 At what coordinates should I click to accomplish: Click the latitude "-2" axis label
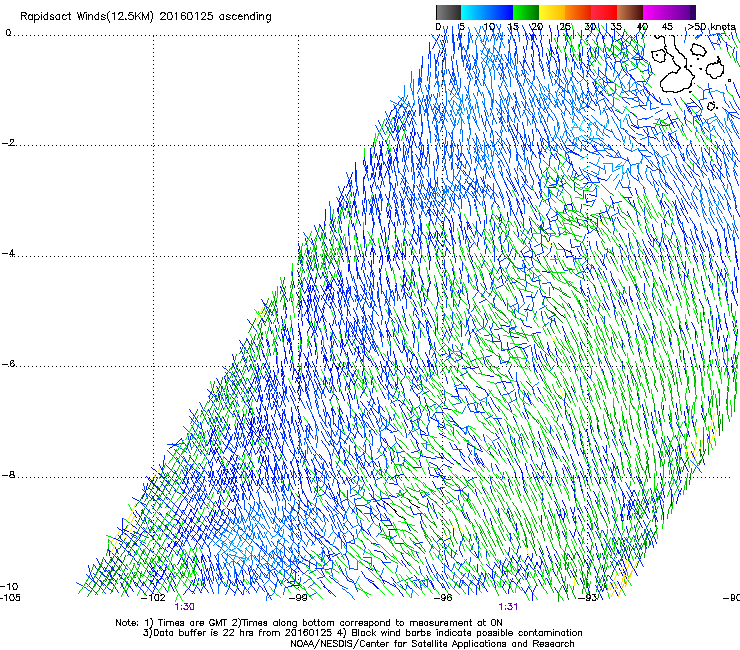[x=8, y=143]
